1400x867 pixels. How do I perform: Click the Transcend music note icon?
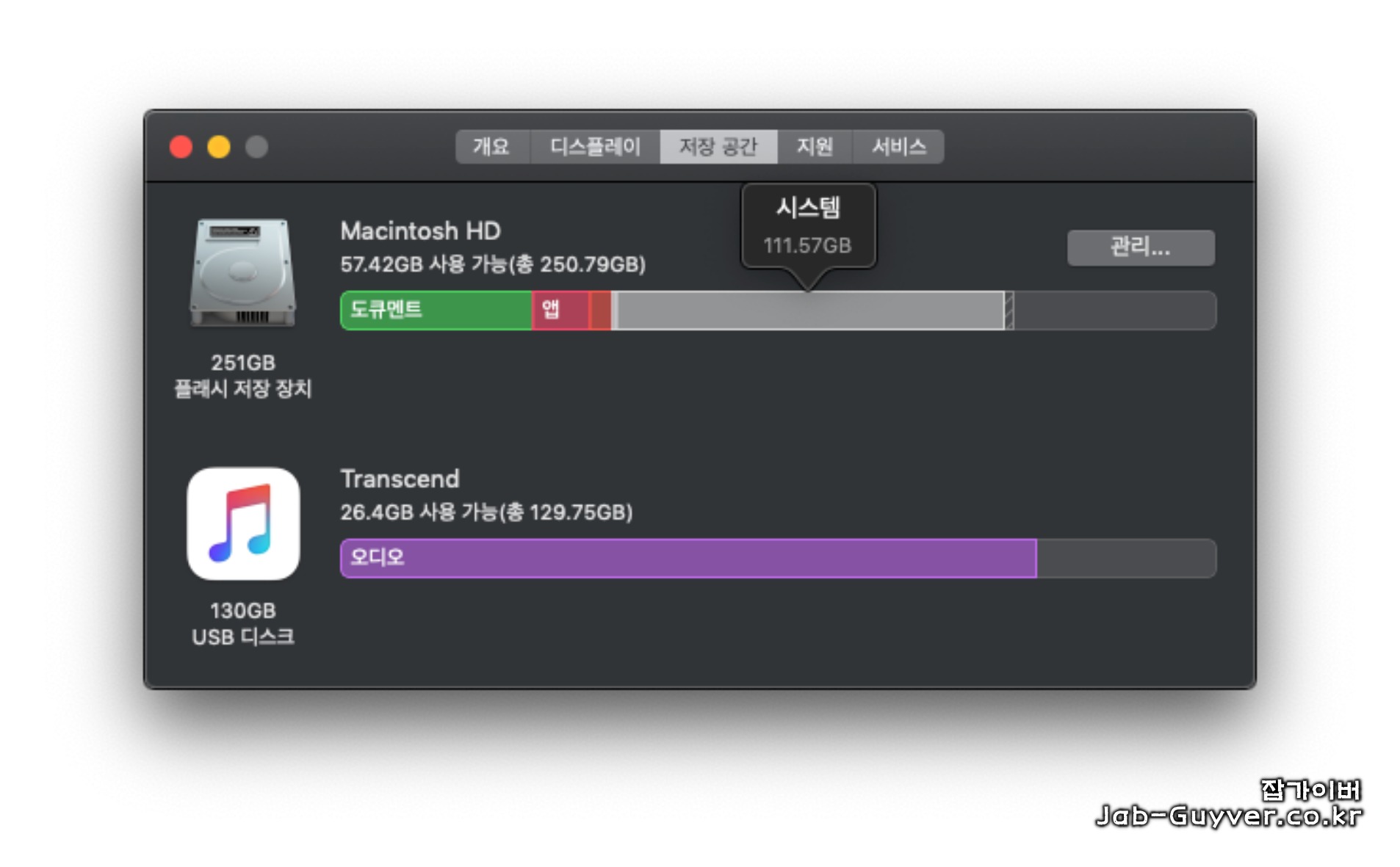pyautogui.click(x=243, y=523)
